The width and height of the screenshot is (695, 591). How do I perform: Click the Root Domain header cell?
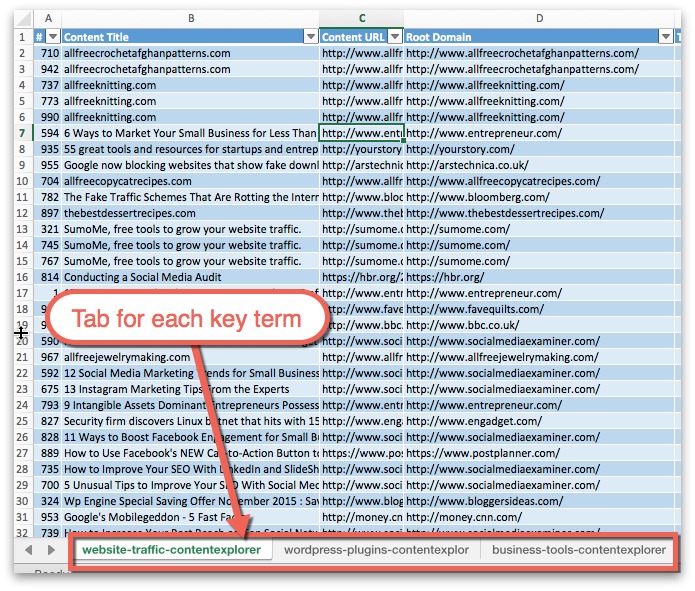[539, 37]
